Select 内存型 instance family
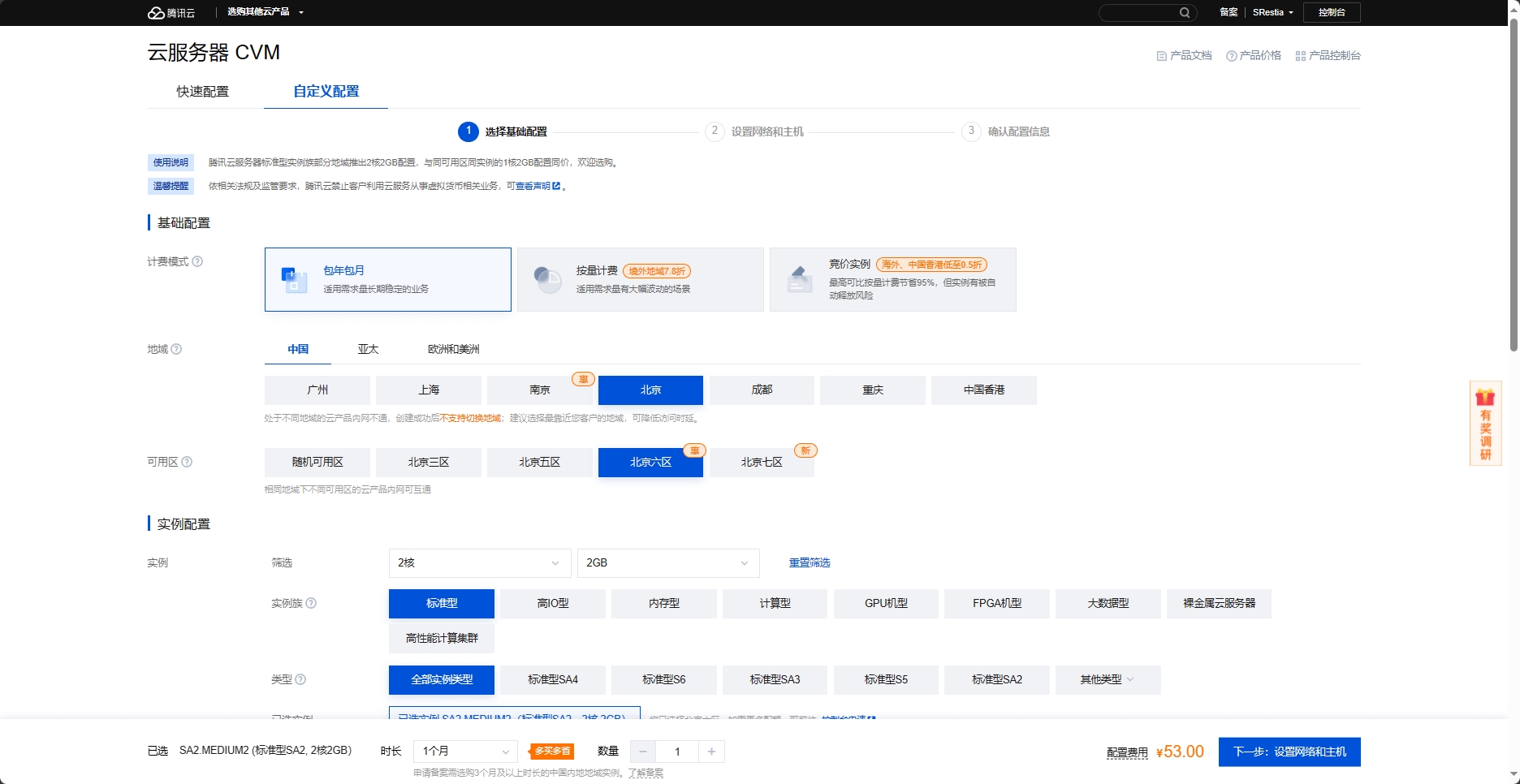This screenshot has width=1520, height=784. [x=664, y=604]
